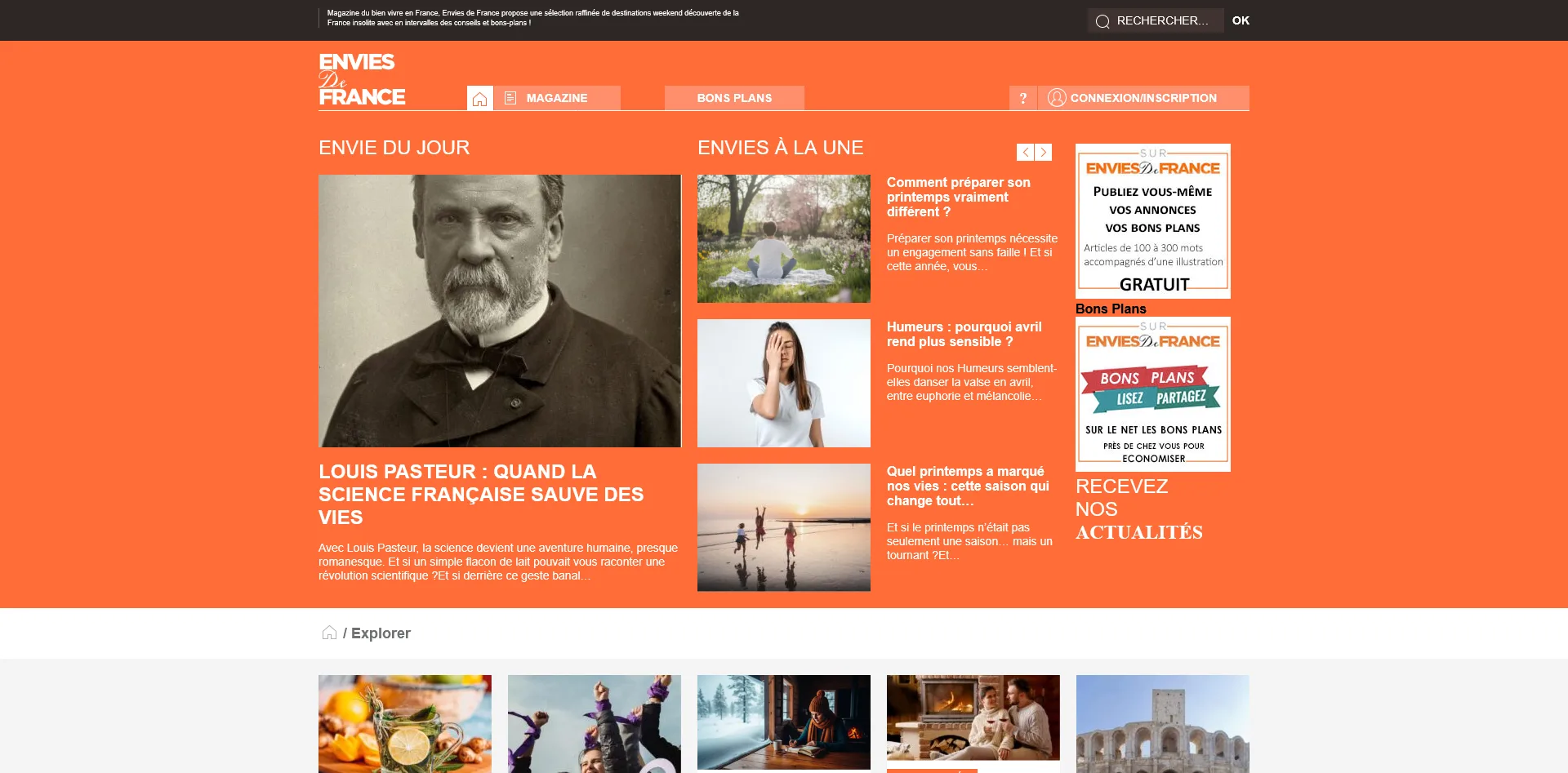
Task: Click the 'Bons Plans Lisez Partagez' banner
Action: click(1153, 394)
